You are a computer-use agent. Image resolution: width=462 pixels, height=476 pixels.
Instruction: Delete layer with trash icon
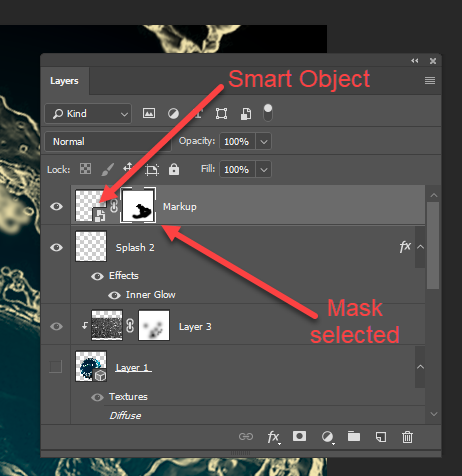click(x=407, y=437)
